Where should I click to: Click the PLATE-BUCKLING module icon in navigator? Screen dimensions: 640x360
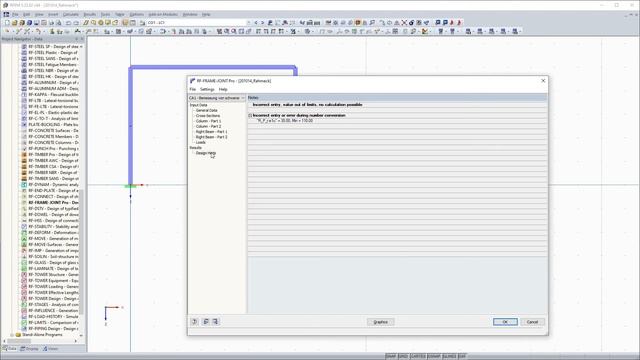click(24, 124)
